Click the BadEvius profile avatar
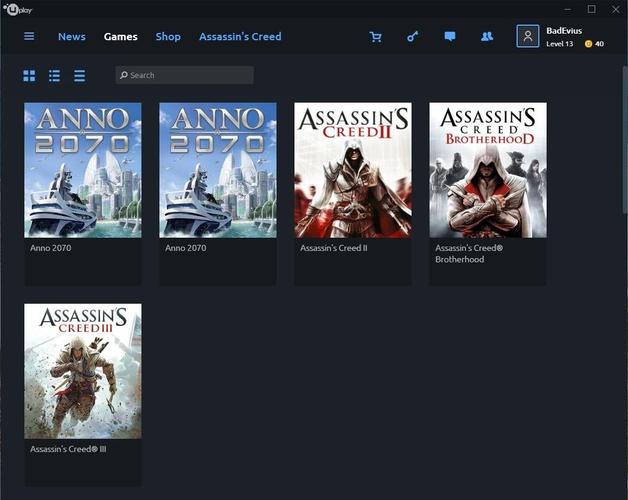628x500 pixels. (x=527, y=36)
